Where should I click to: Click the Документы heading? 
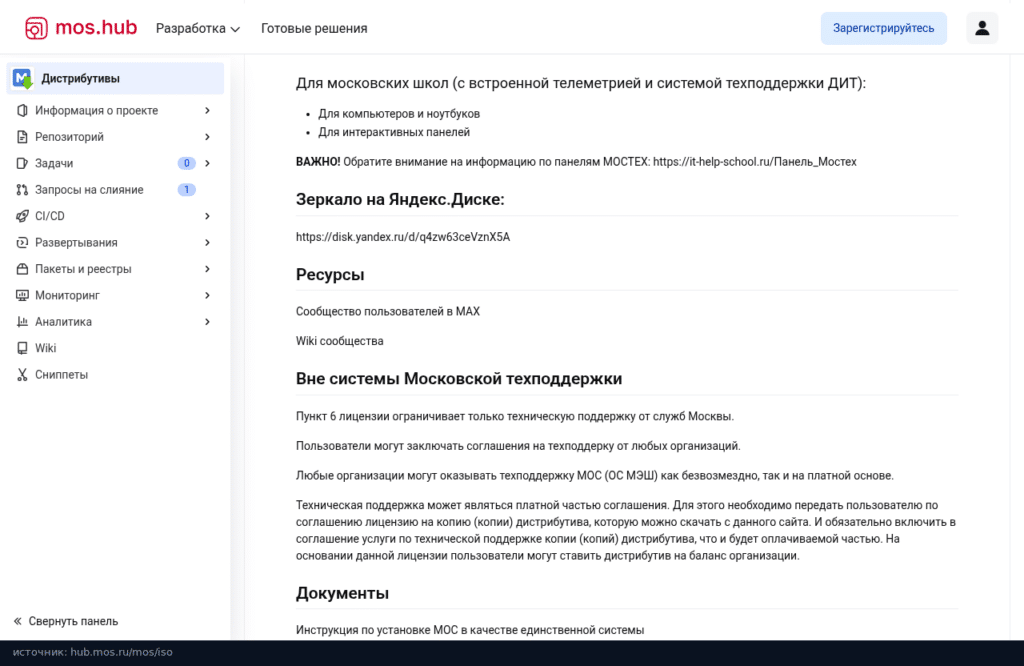[342, 593]
